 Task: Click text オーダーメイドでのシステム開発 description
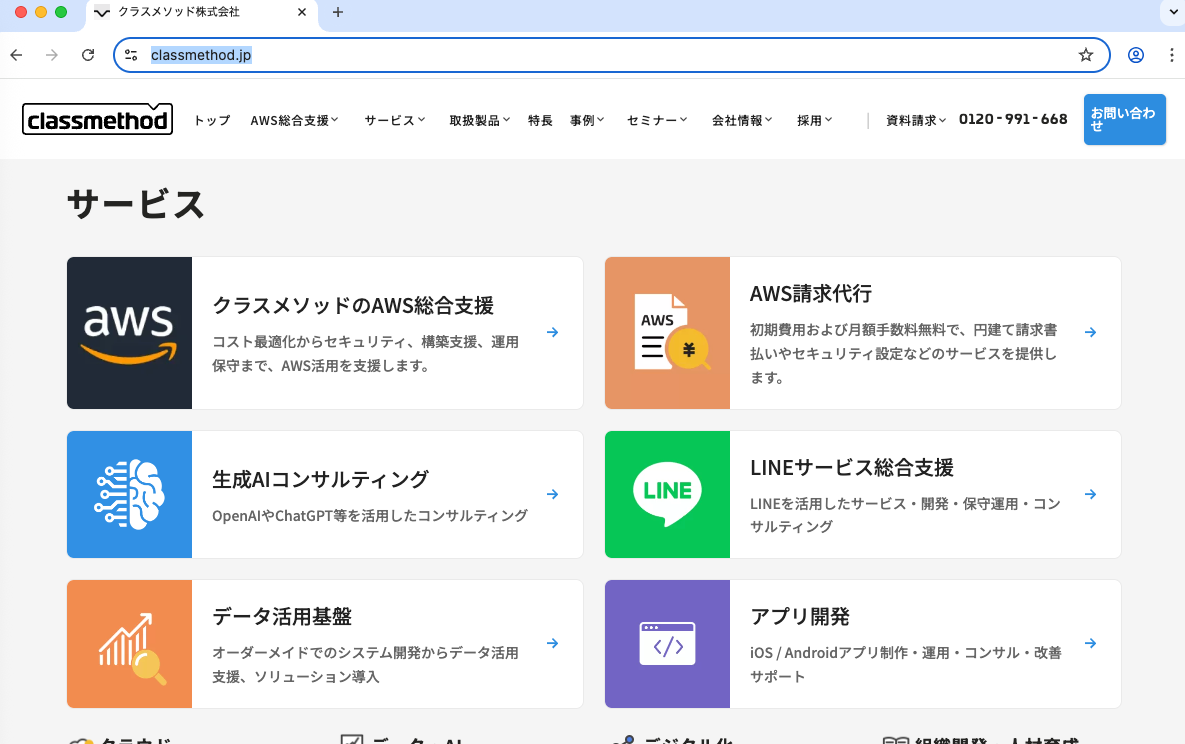pos(365,665)
